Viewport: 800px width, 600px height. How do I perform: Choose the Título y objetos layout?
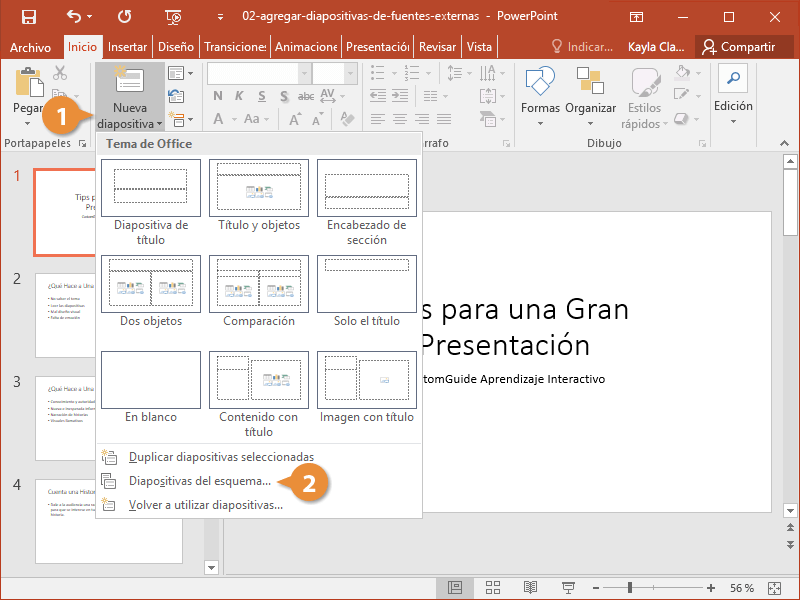pos(259,196)
